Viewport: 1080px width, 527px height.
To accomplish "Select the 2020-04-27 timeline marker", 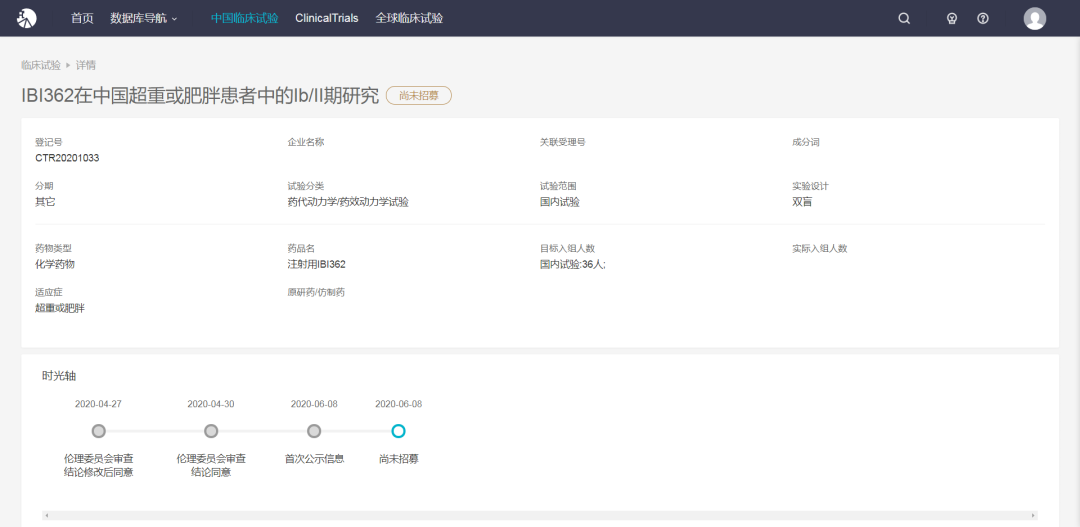I will click(x=98, y=431).
